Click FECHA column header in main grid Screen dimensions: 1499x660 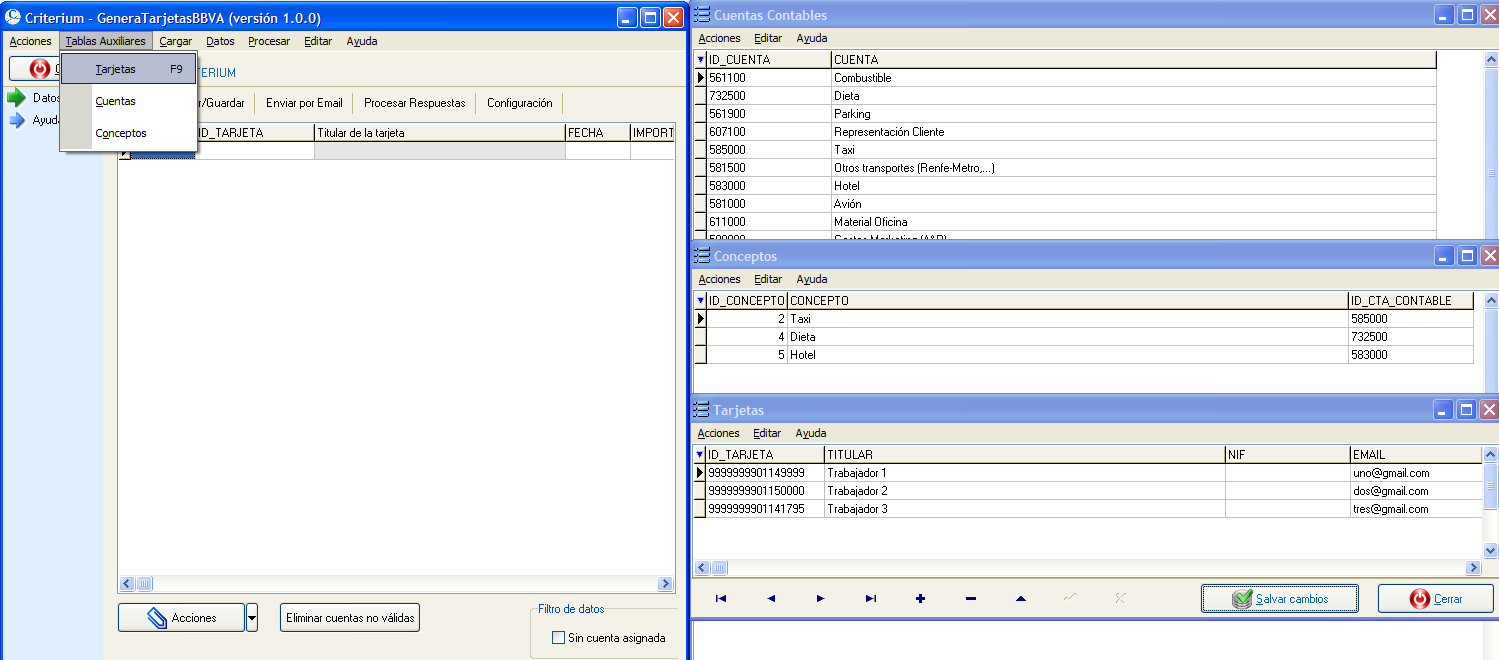pos(597,132)
